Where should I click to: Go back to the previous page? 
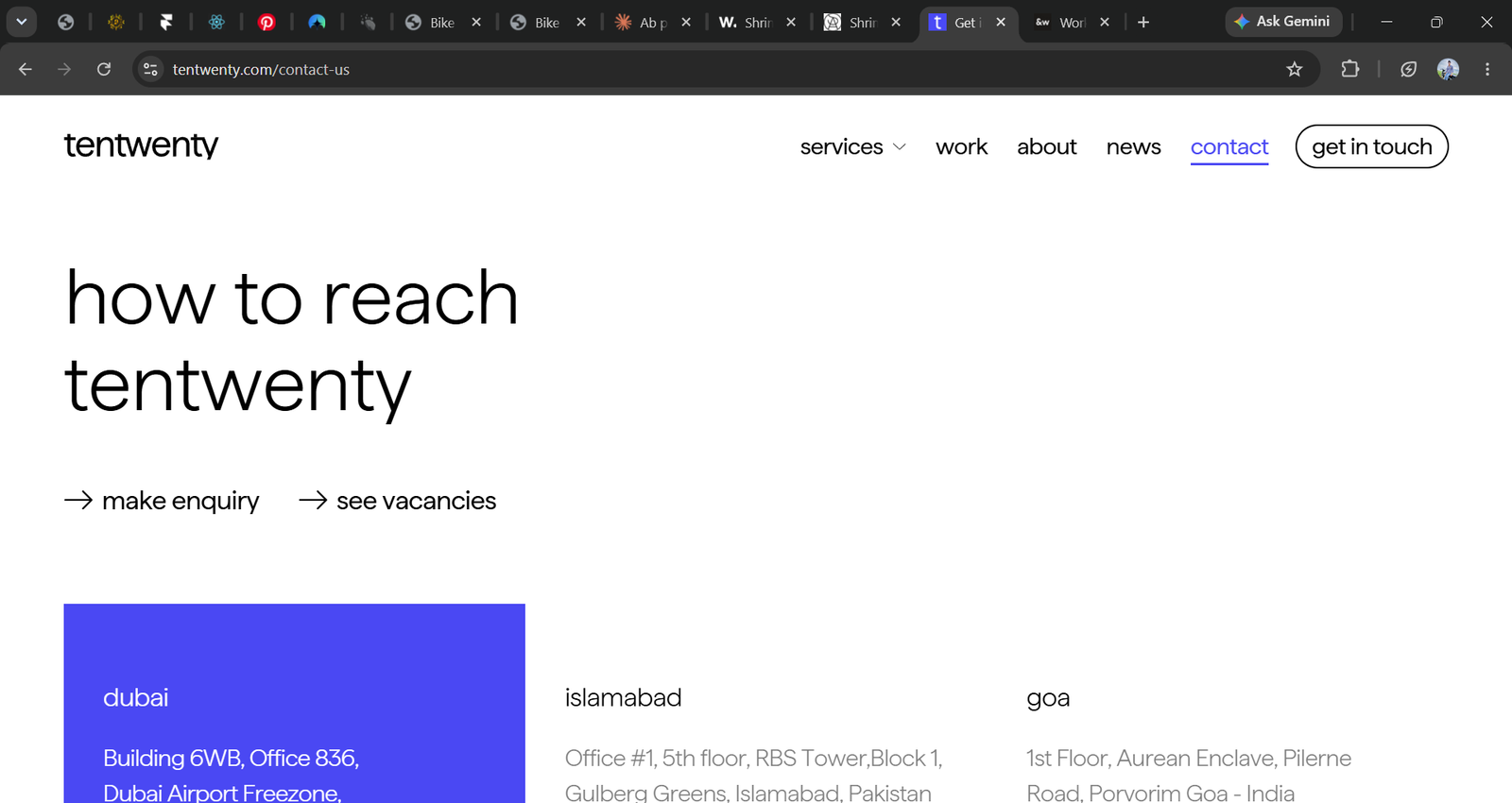coord(26,69)
